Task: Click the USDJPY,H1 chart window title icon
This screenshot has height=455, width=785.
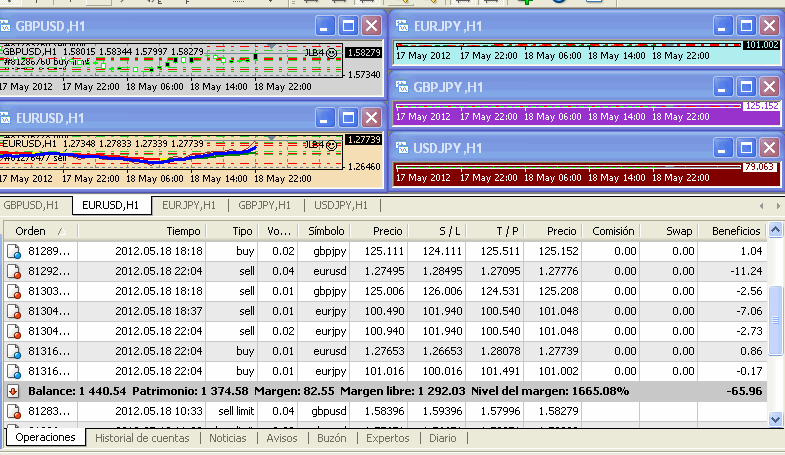Action: coord(401,147)
